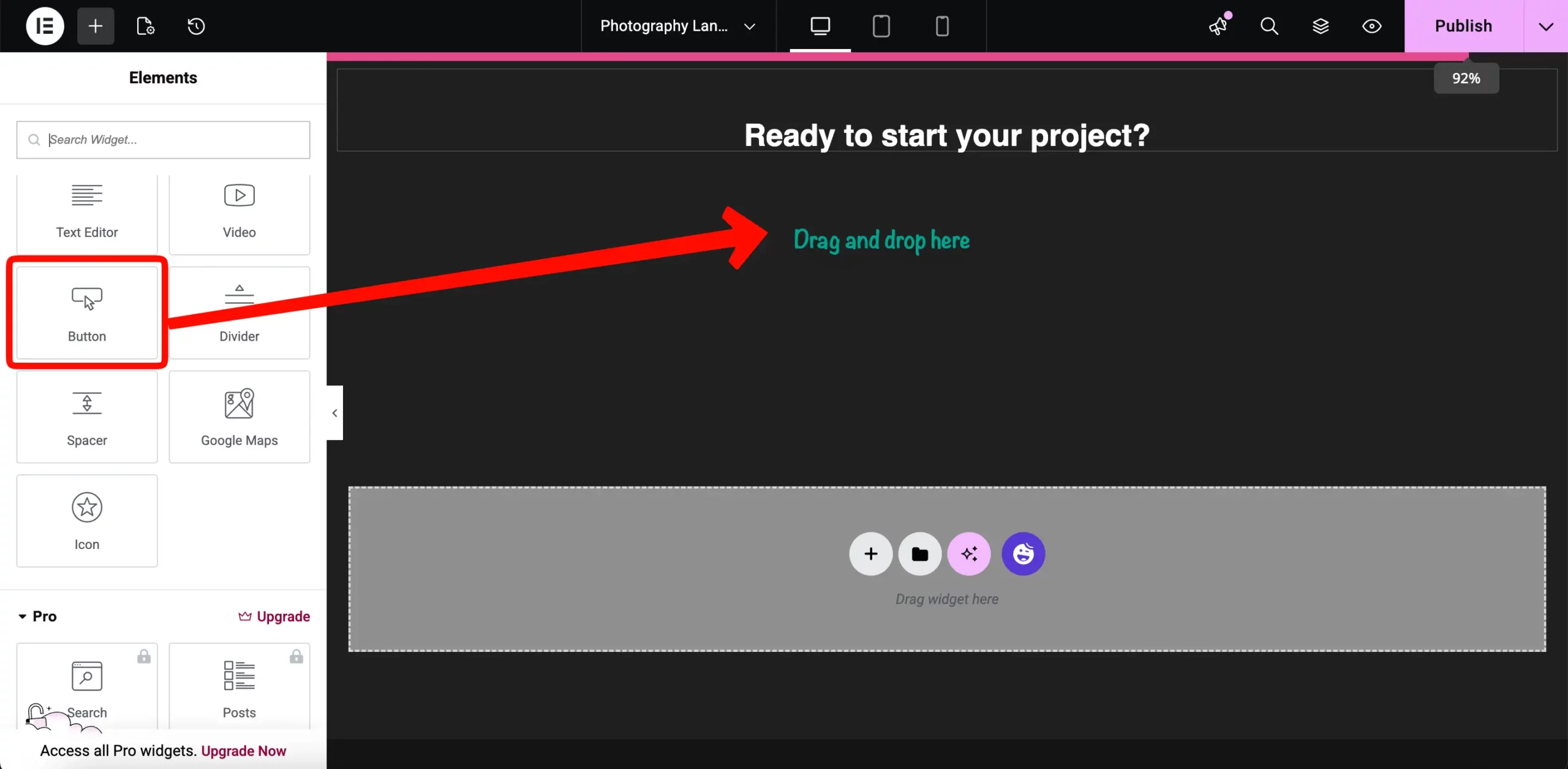Open revision history icon
1568x769 pixels.
tap(196, 26)
